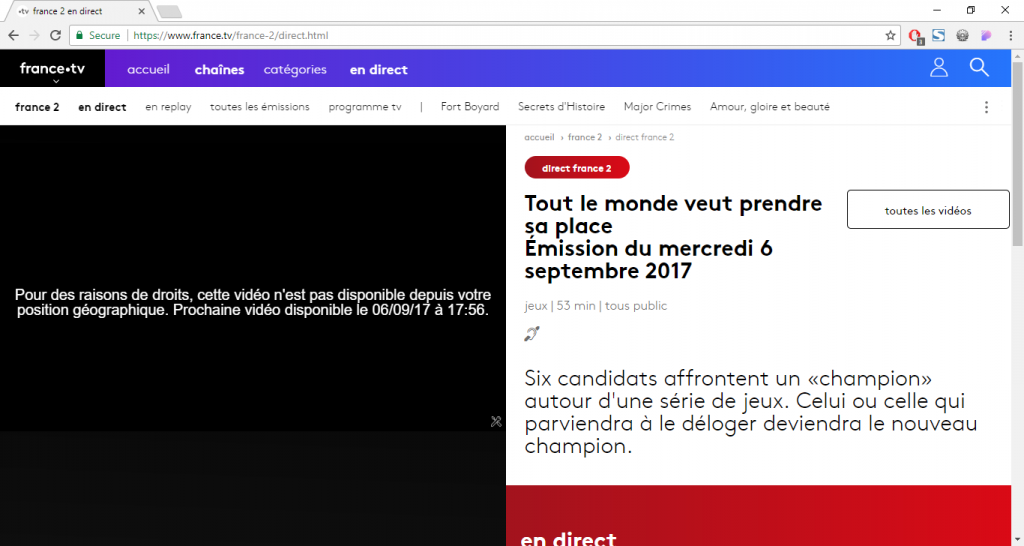Viewport: 1024px width, 546px height.
Task: Click the page vertical scrollbar thumb
Action: click(1017, 154)
